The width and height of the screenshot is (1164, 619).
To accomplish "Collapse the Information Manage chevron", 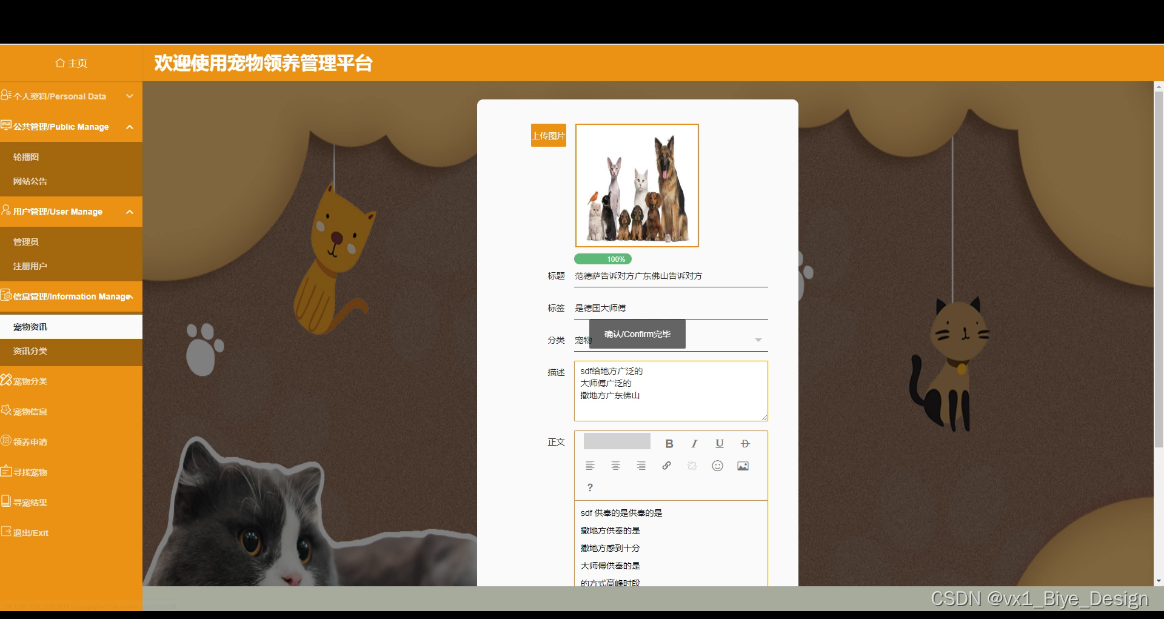I will coord(131,296).
